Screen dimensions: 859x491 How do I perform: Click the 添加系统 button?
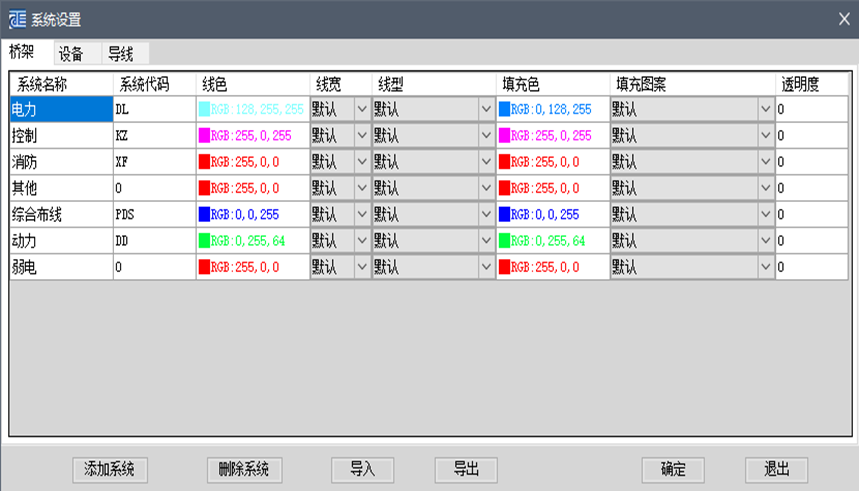pos(110,470)
